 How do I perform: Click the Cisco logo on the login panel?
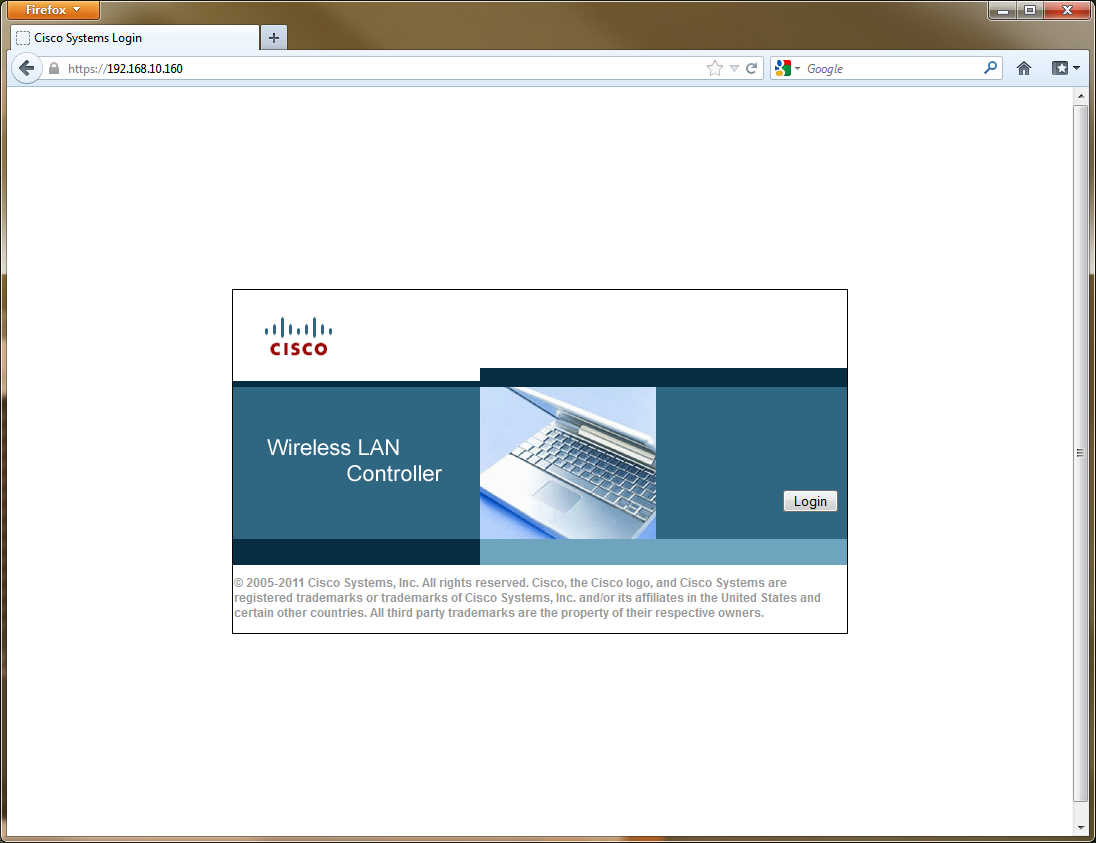[x=297, y=335]
